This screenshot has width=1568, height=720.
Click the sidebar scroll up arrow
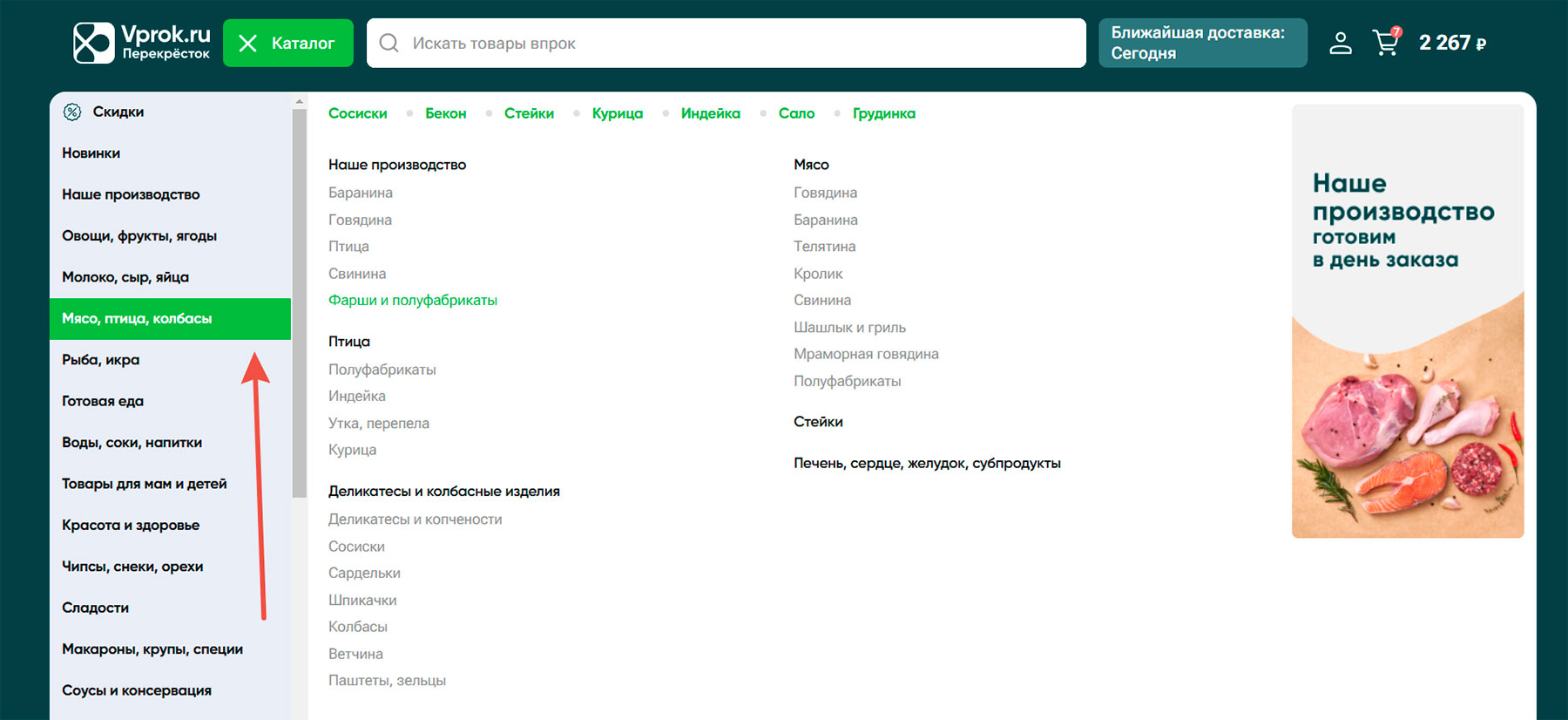300,102
